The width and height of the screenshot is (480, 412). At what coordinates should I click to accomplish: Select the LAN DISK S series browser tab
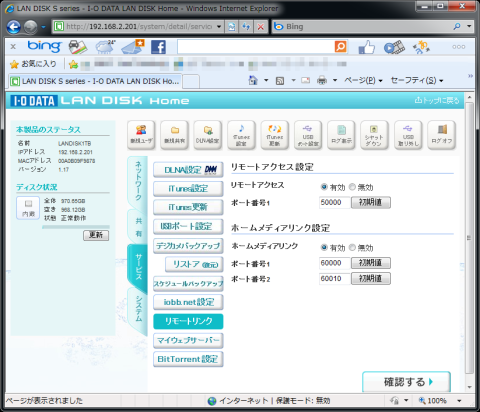95,81
